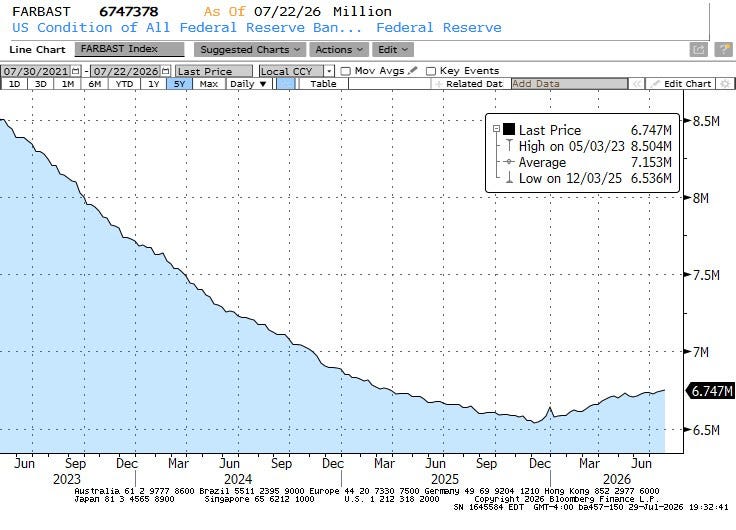Click US Condition of All Federal Reserve link

click(187, 28)
